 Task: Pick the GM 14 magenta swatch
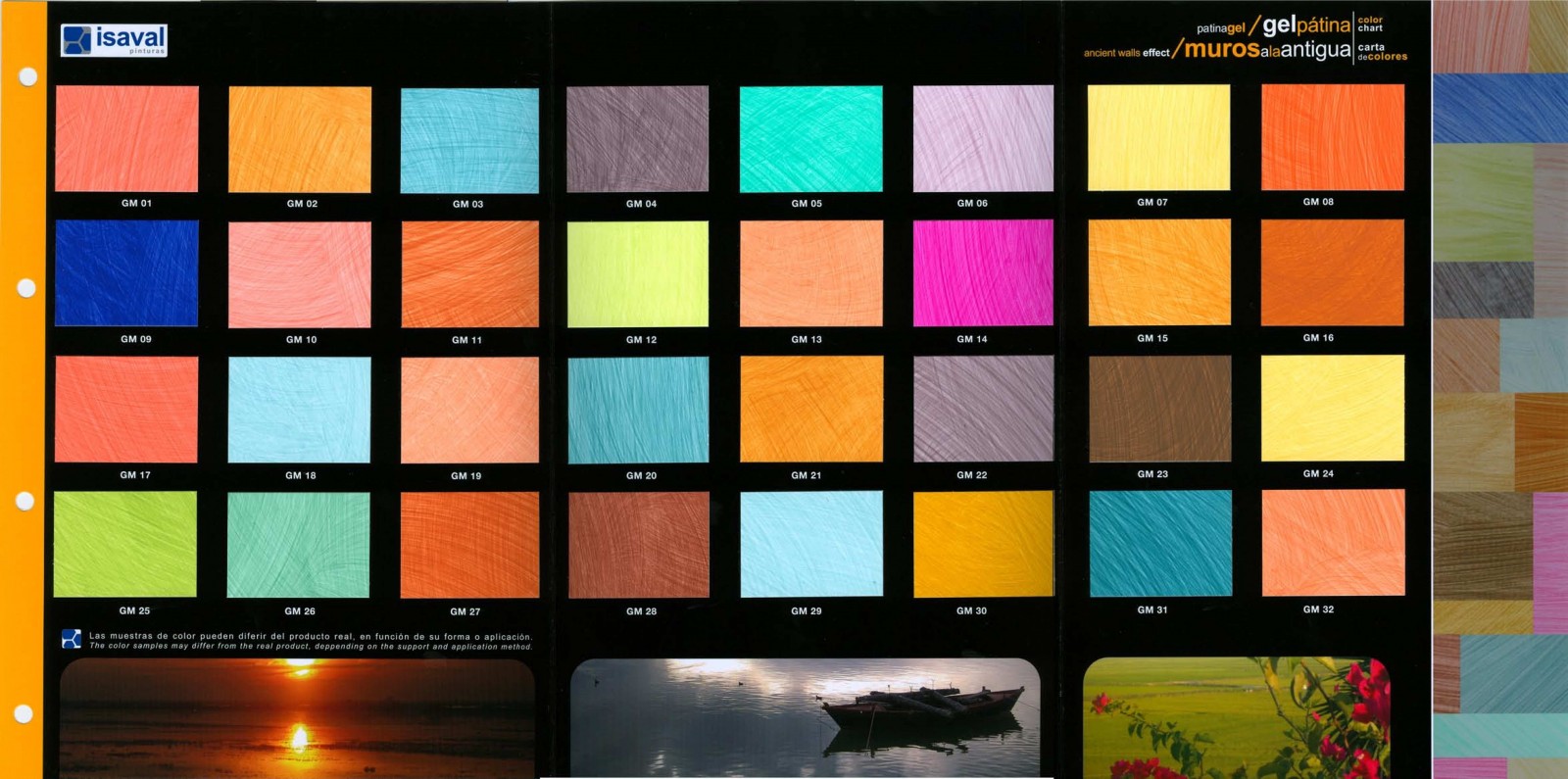click(x=983, y=272)
